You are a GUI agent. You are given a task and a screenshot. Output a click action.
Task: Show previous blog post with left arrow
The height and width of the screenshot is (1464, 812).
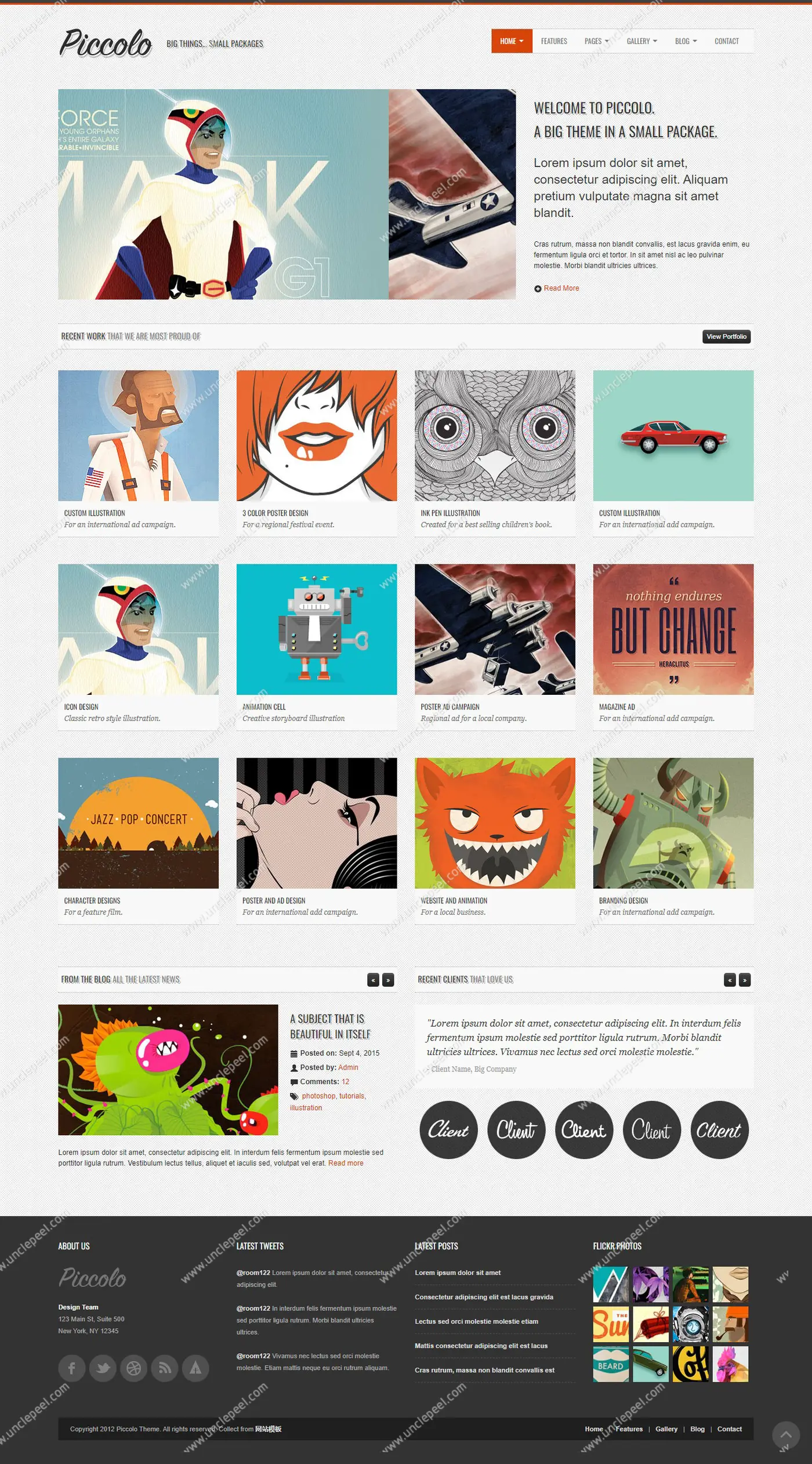374,980
